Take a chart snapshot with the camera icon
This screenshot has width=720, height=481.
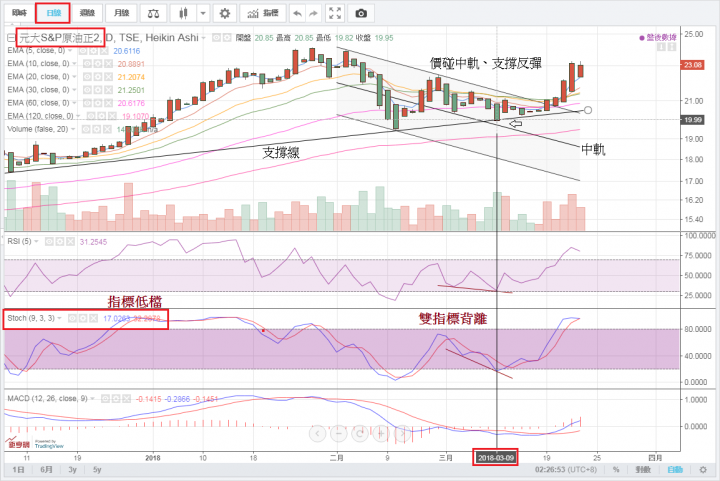[x=361, y=13]
